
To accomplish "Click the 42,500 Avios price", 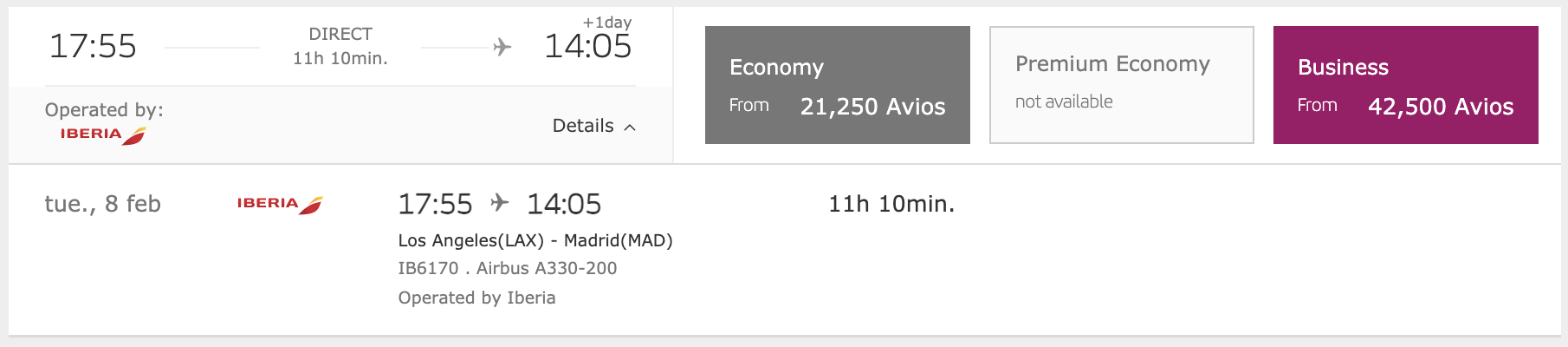I will coord(1441,107).
